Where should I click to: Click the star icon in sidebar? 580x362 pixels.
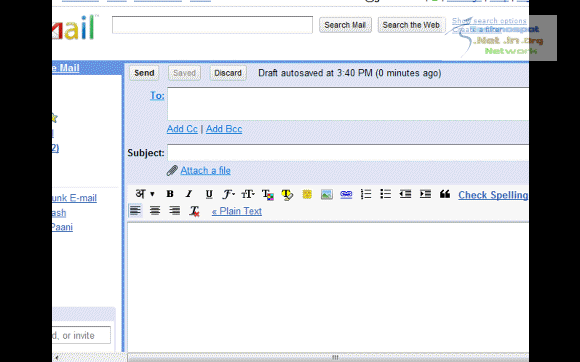coord(55,118)
